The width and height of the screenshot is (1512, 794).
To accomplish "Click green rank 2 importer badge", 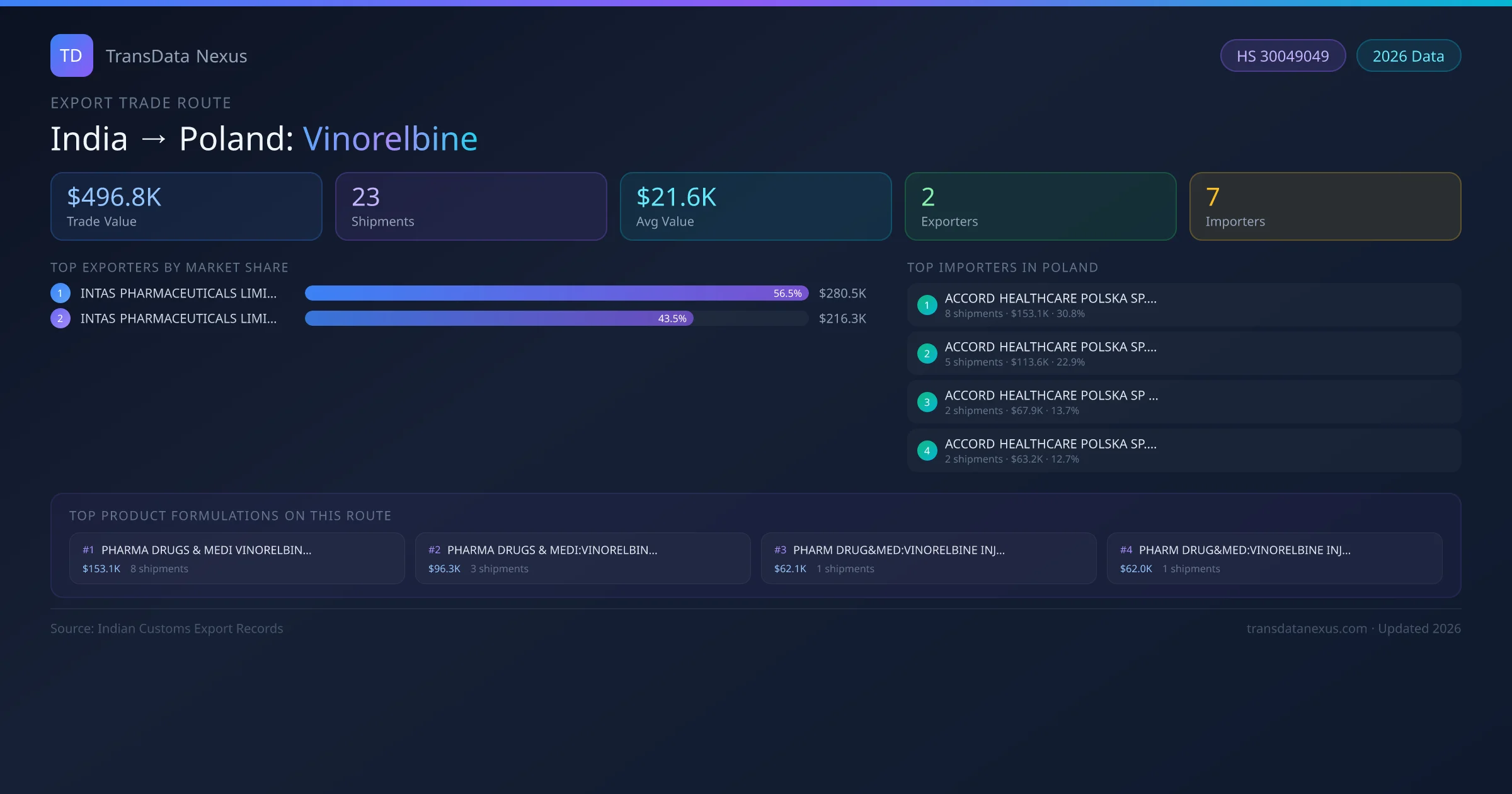I will (927, 354).
